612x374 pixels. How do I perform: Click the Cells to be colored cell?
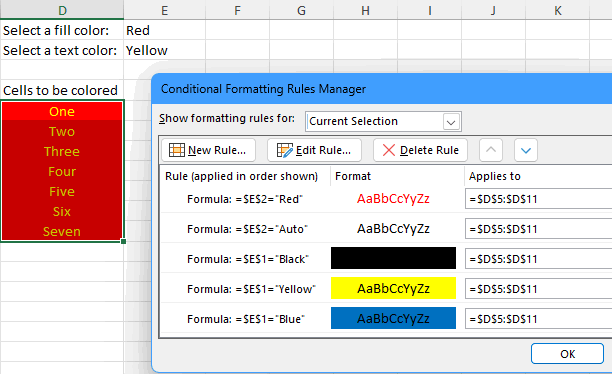pos(62,90)
